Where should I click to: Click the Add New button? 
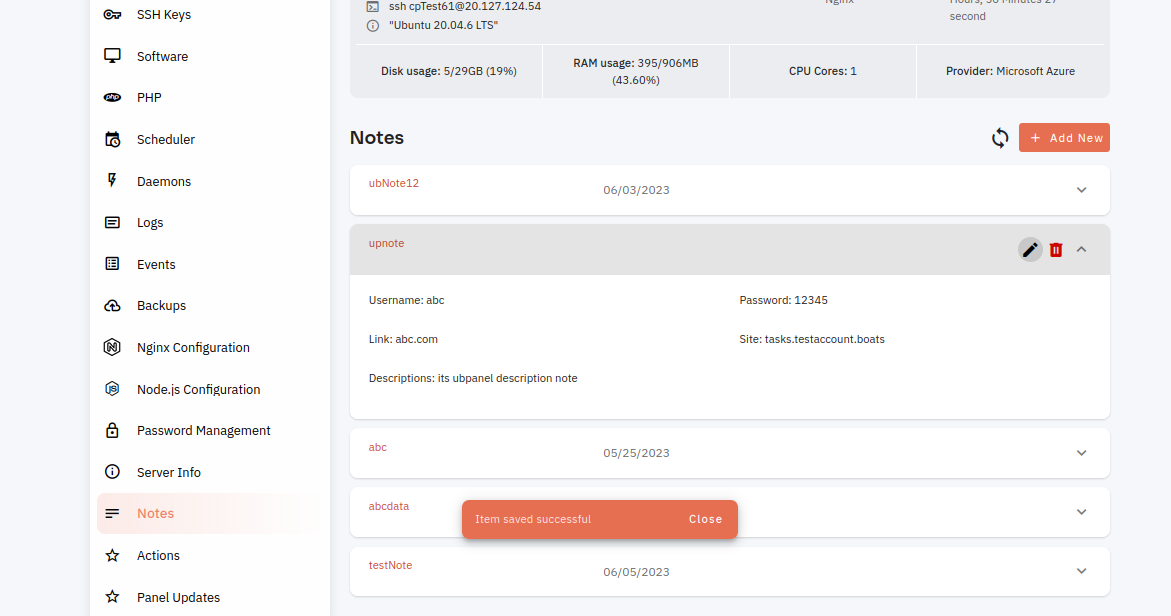(x=1064, y=137)
